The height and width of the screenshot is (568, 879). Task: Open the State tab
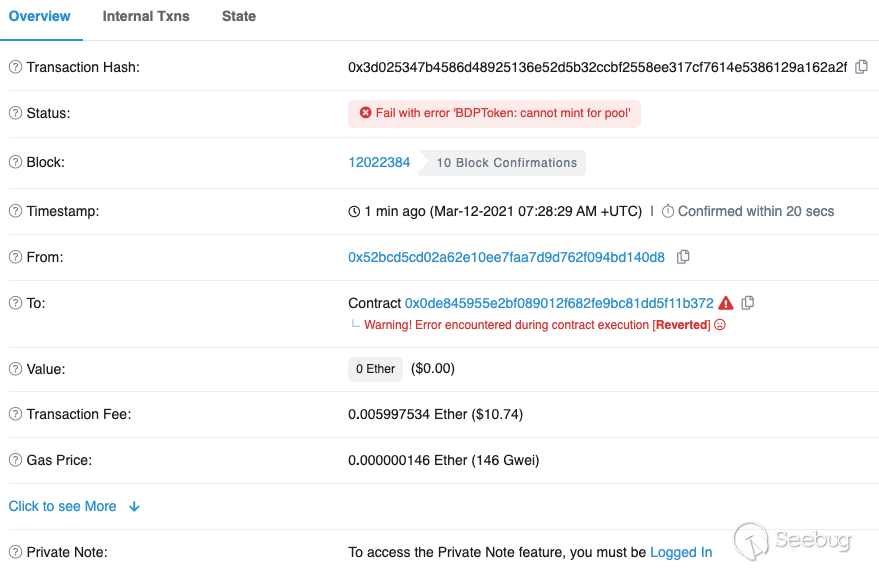click(239, 16)
